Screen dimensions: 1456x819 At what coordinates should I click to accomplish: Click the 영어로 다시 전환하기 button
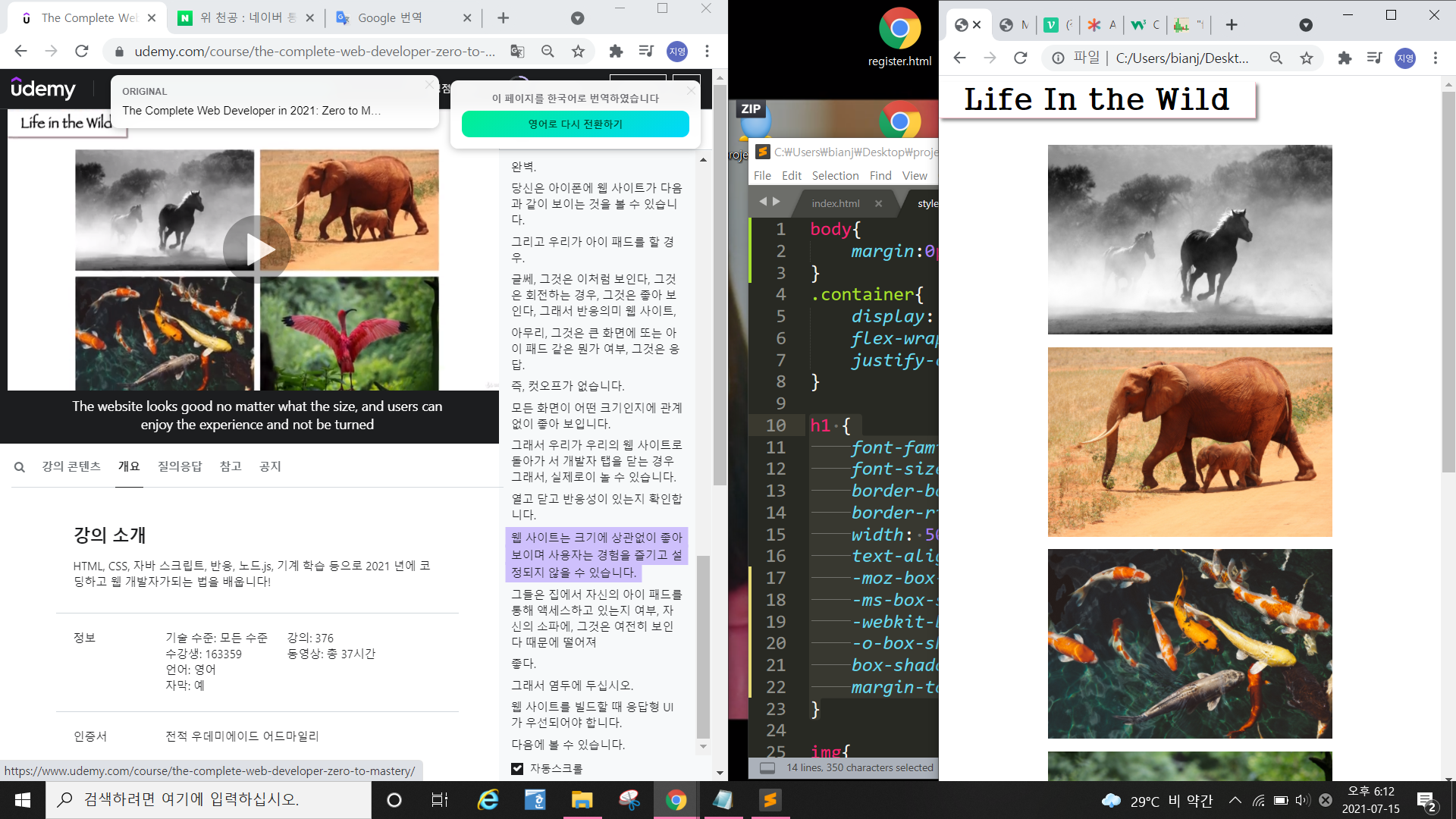577,124
